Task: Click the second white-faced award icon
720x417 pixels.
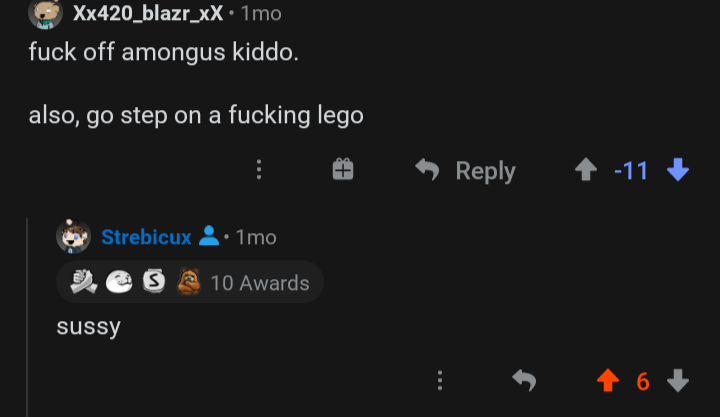Action: pyautogui.click(x=118, y=283)
